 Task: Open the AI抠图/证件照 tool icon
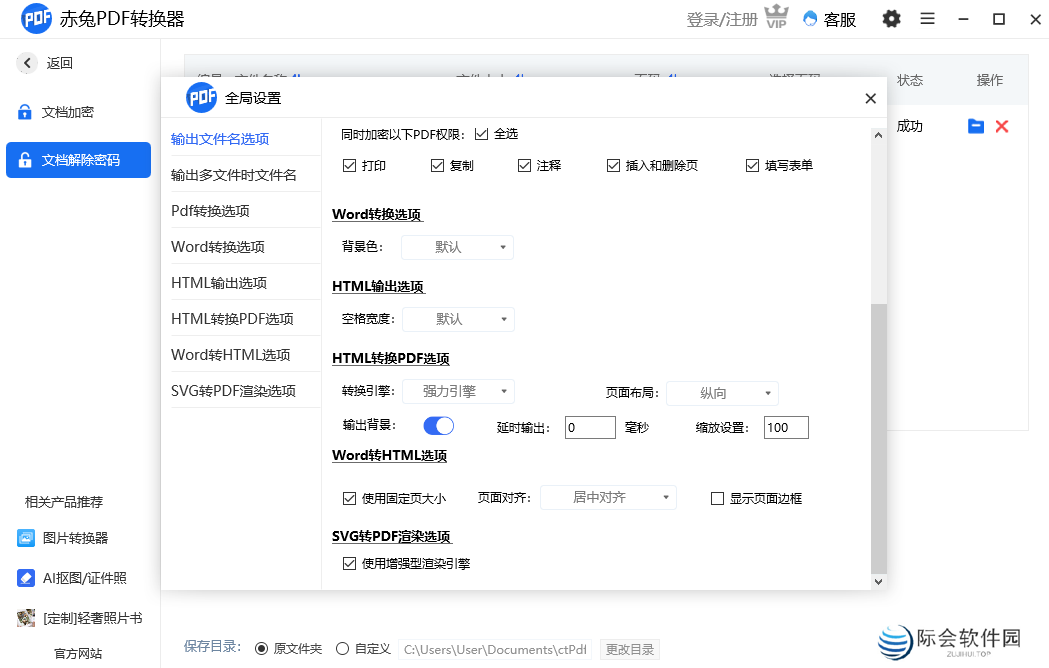[x=25, y=579]
